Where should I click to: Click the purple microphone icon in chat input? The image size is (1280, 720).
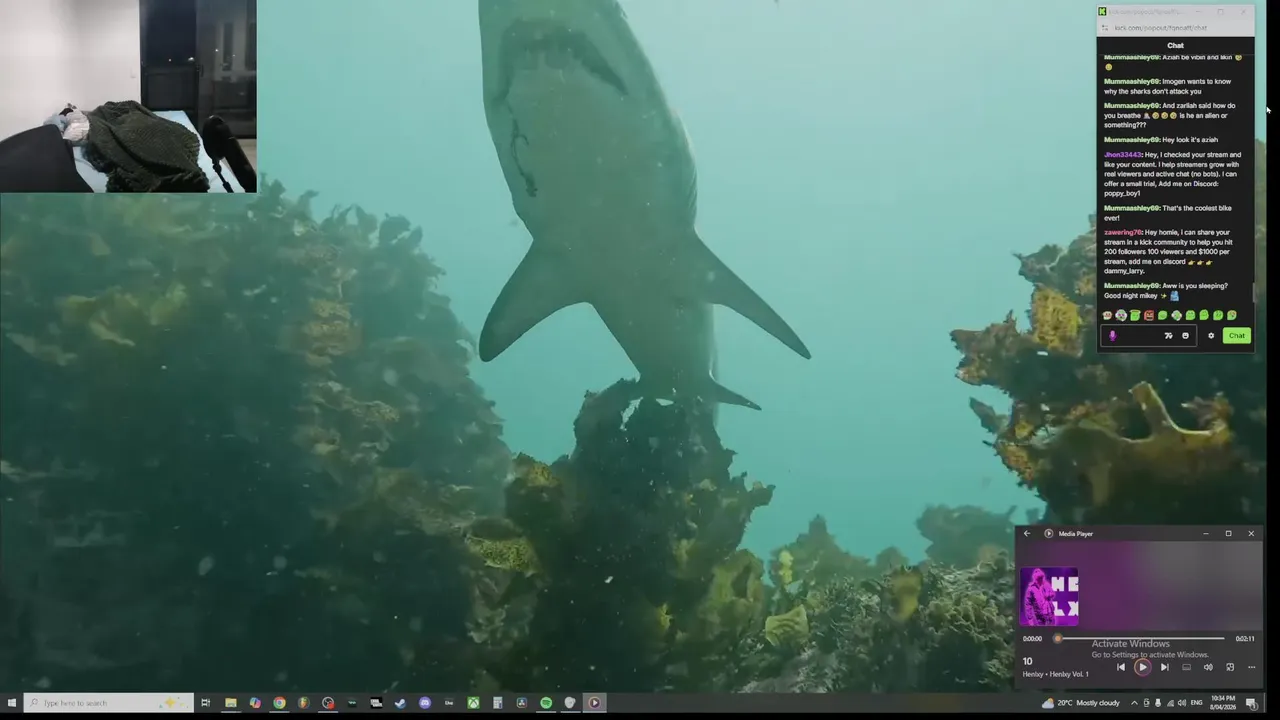1113,336
